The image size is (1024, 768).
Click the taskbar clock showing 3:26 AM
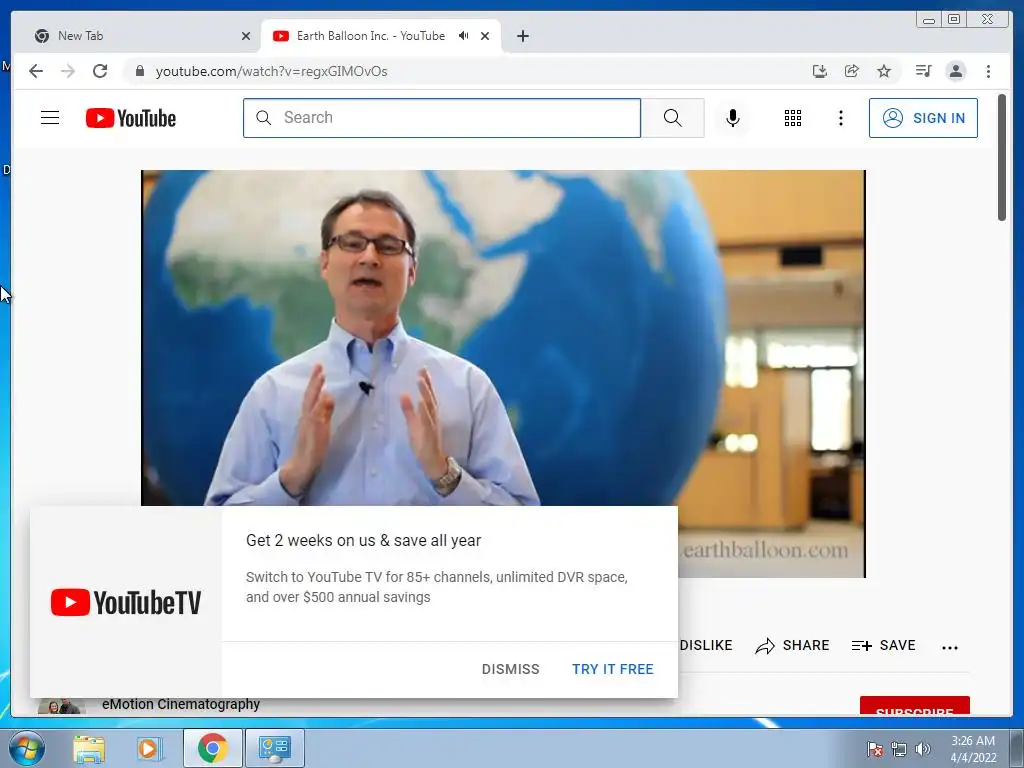pyautogui.click(x=973, y=749)
